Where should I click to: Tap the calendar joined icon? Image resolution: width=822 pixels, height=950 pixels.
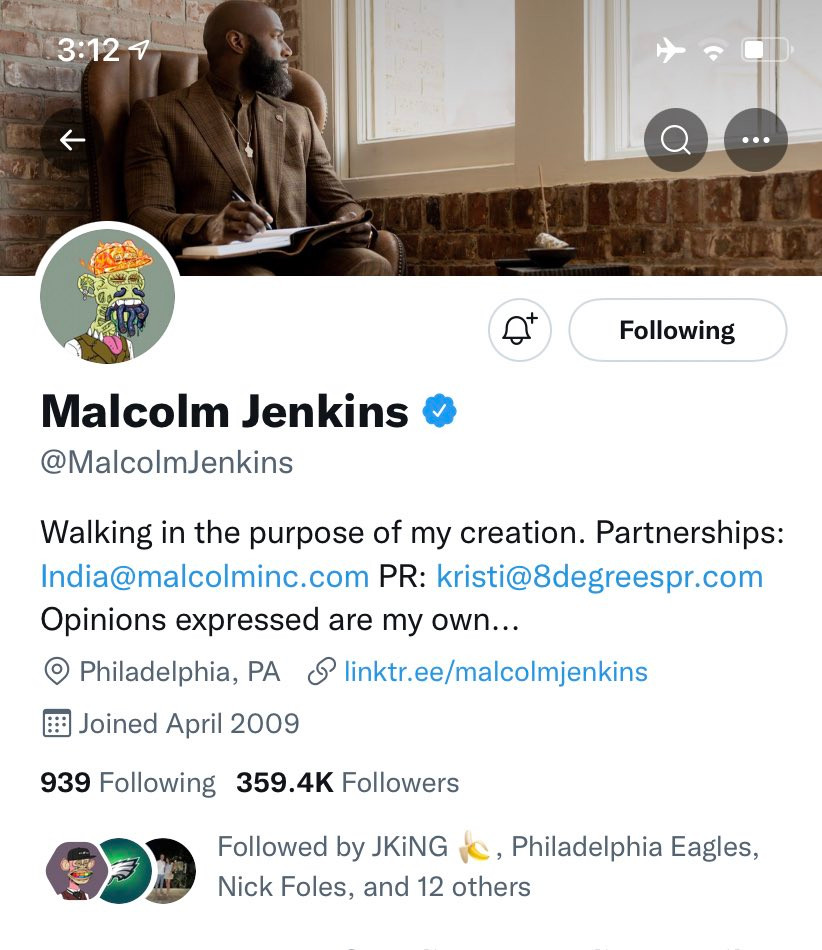[57, 723]
